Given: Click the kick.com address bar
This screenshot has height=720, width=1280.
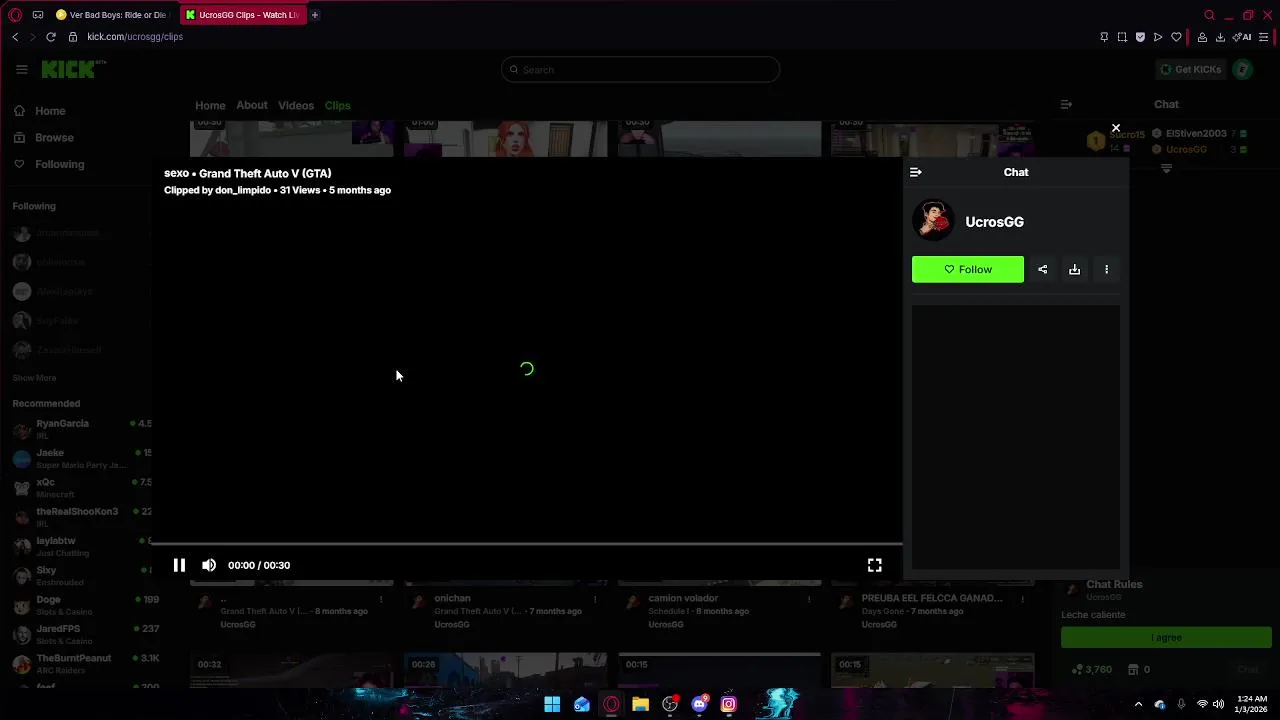Looking at the screenshot, I should click(135, 37).
